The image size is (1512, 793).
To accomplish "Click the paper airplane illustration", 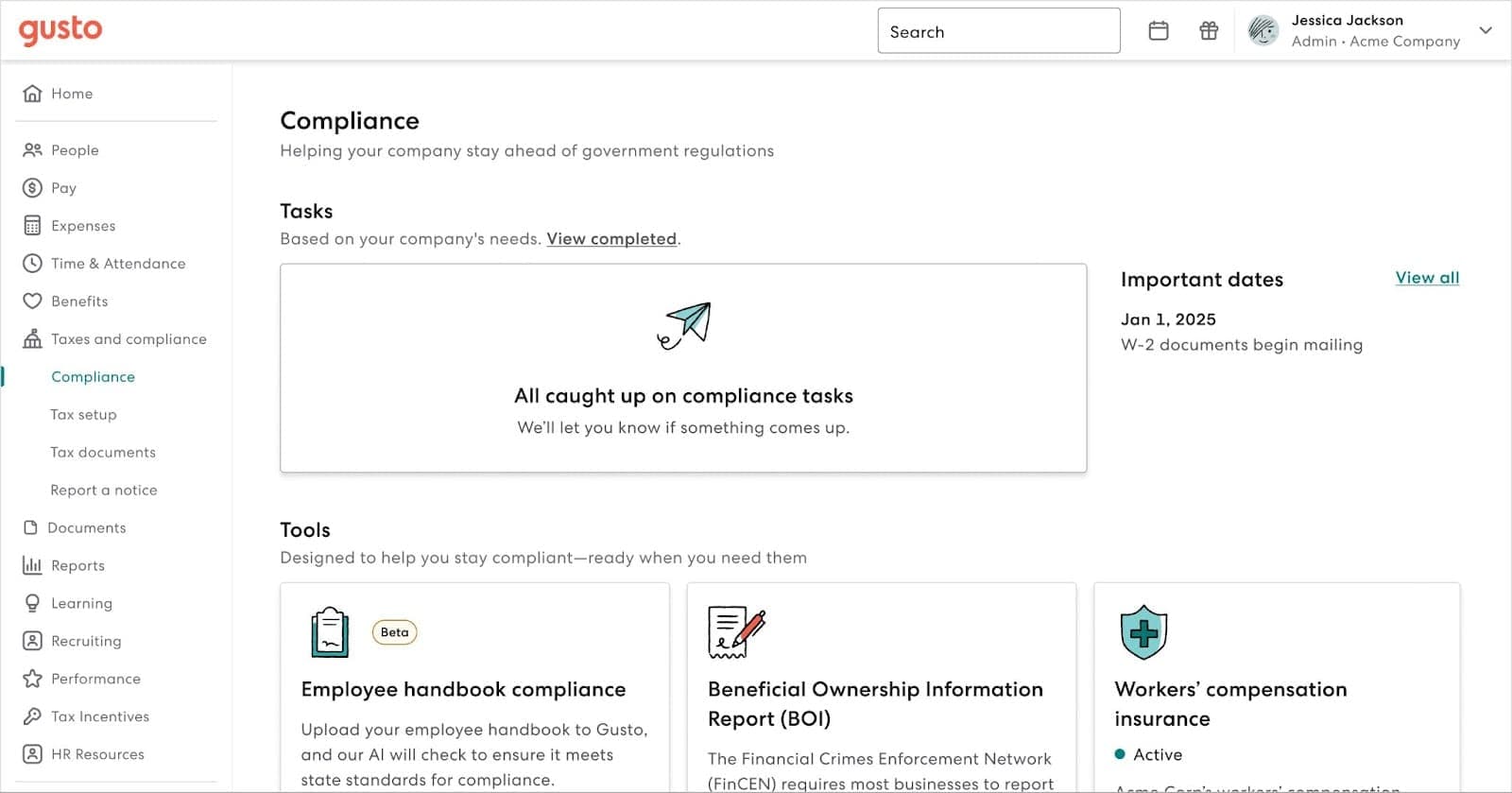I will 683,326.
